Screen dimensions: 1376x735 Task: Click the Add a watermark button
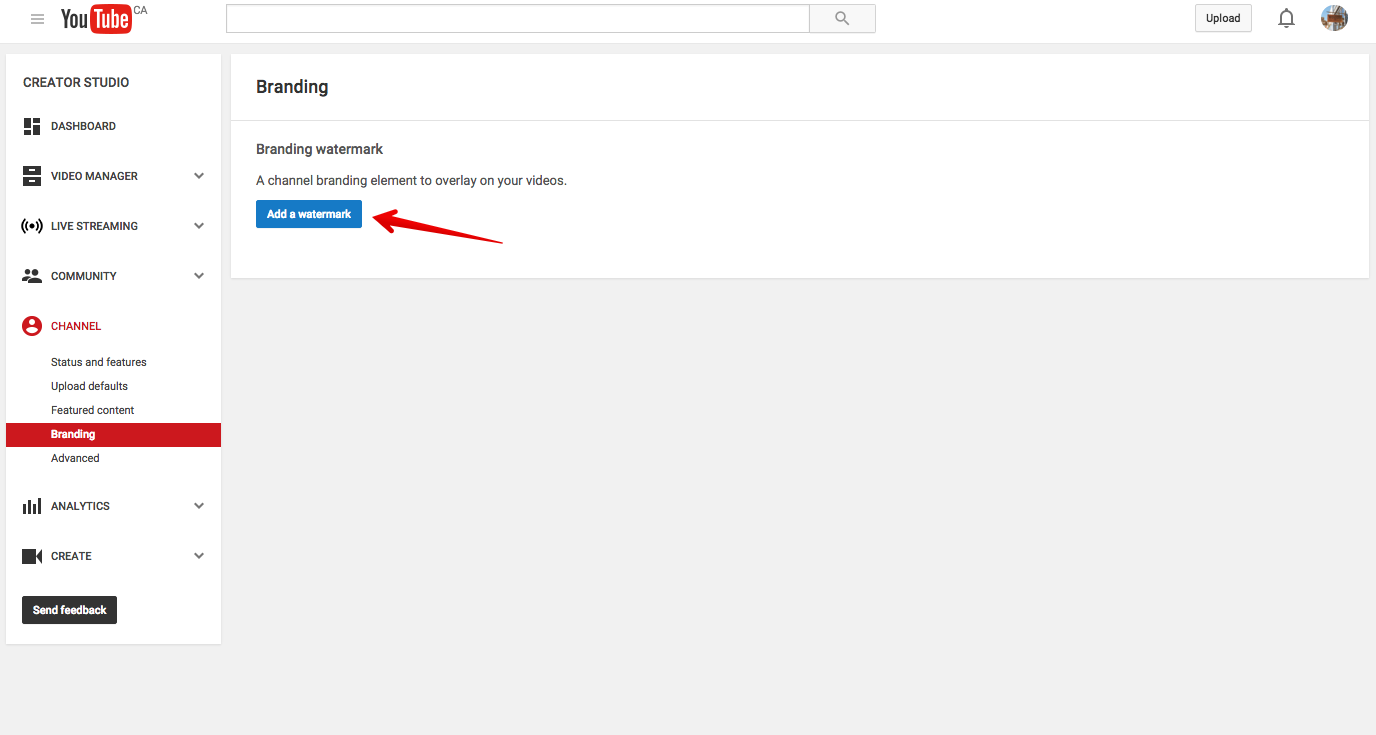click(x=309, y=214)
